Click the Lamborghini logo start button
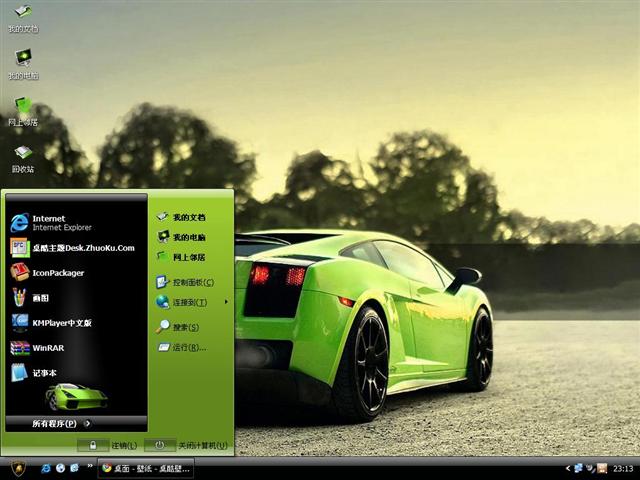The width and height of the screenshot is (640, 480). 18,468
